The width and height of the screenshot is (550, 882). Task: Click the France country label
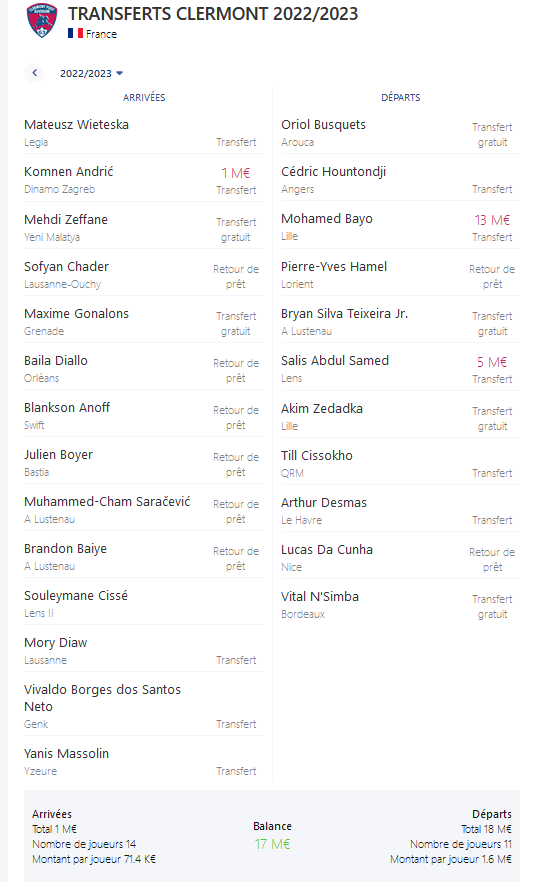click(101, 34)
